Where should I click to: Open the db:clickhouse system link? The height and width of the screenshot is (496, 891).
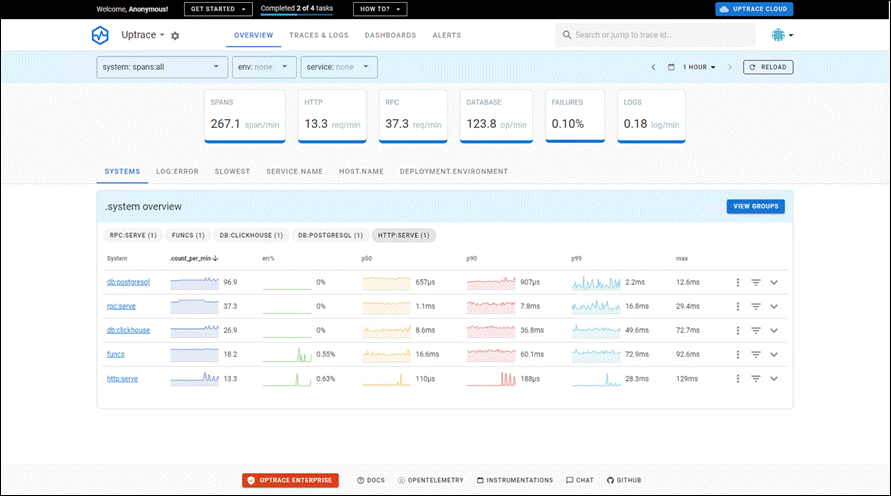point(128,330)
